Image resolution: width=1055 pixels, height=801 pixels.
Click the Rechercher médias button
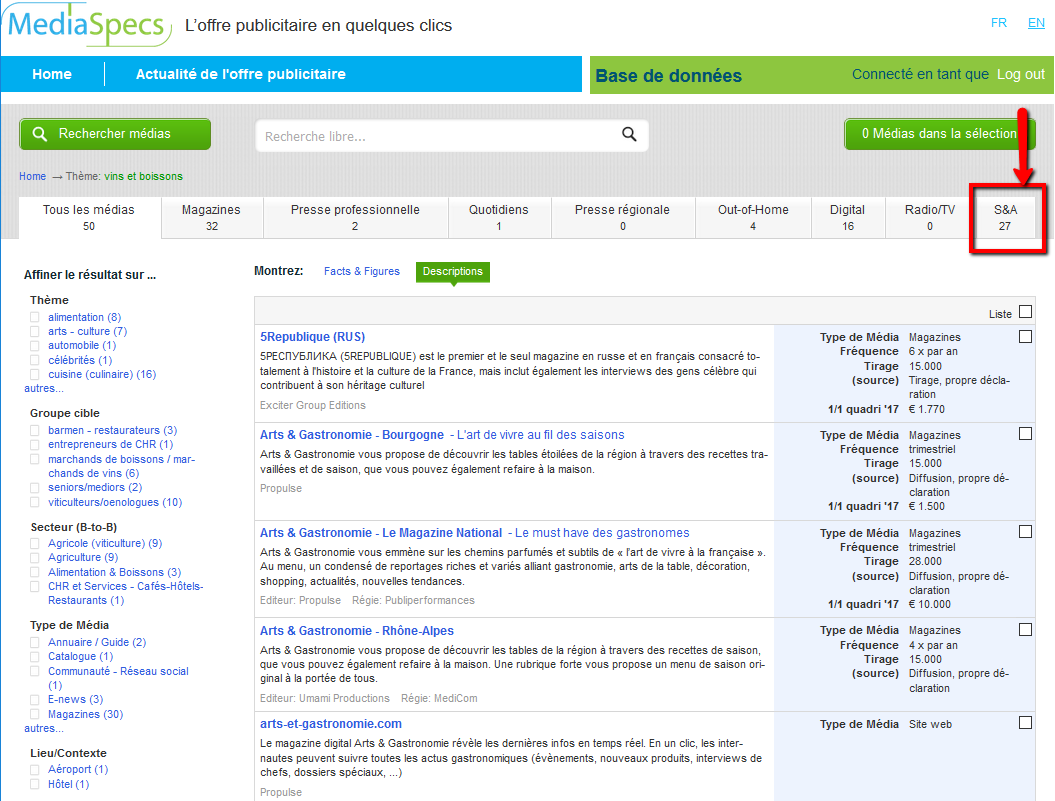point(115,134)
